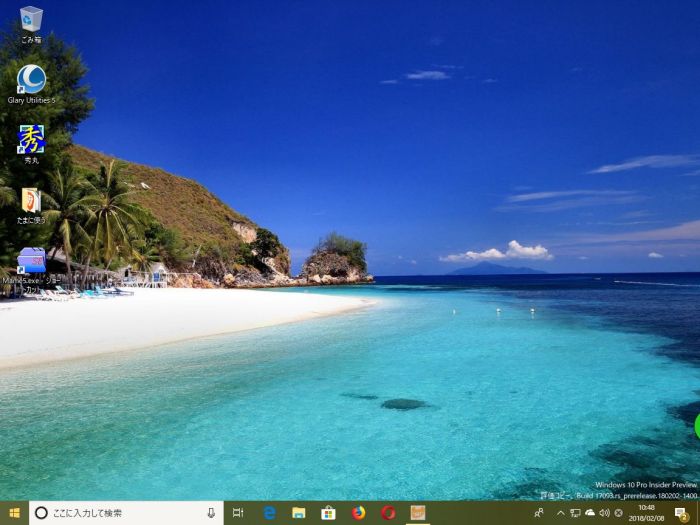Open the Recycle Bin (ごみ箱) desktop icon
This screenshot has height=525, width=700.
coord(31,19)
